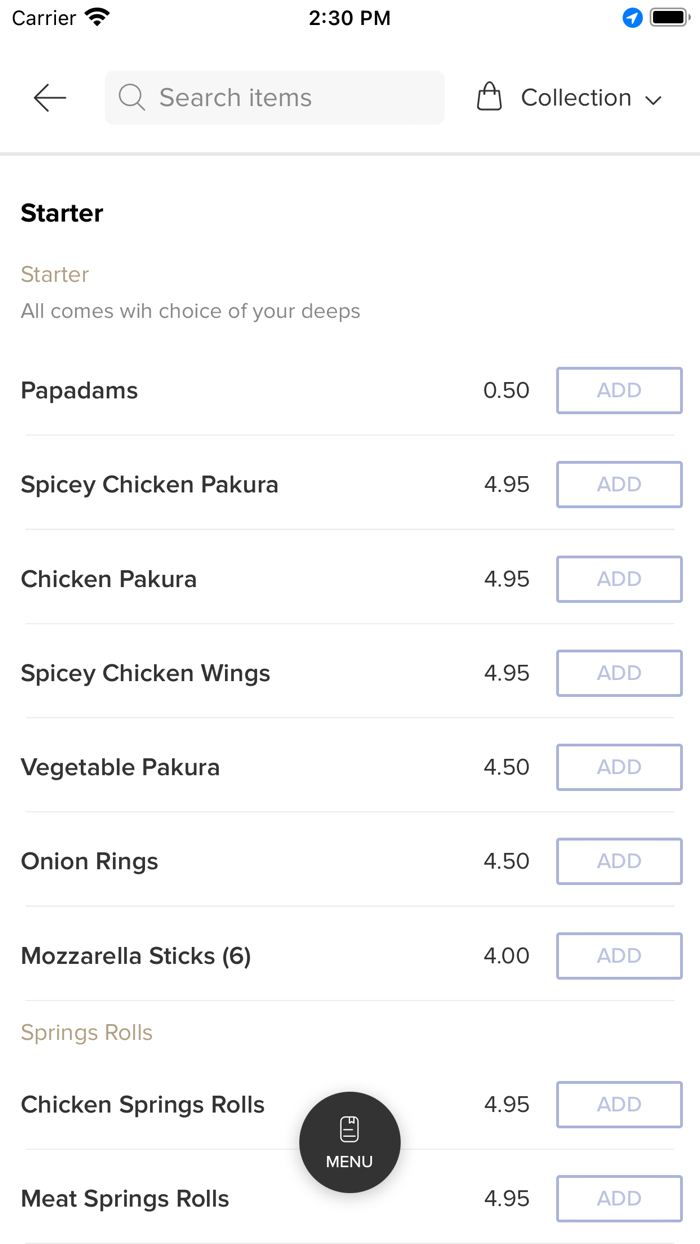Select the Starter section heading
The width and height of the screenshot is (700, 1244).
point(62,213)
